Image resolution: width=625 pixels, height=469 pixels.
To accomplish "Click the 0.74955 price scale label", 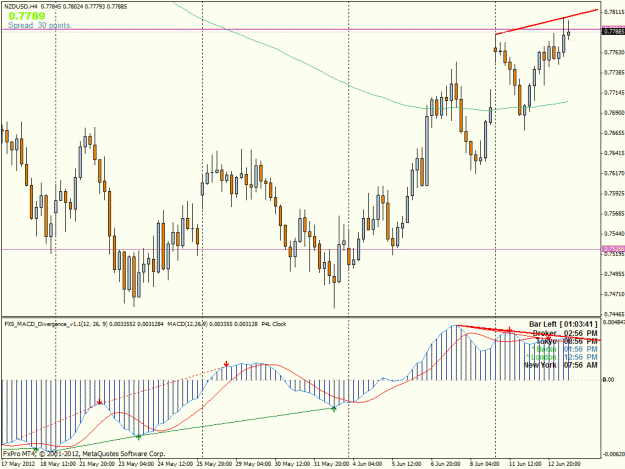I will click(x=614, y=274).
